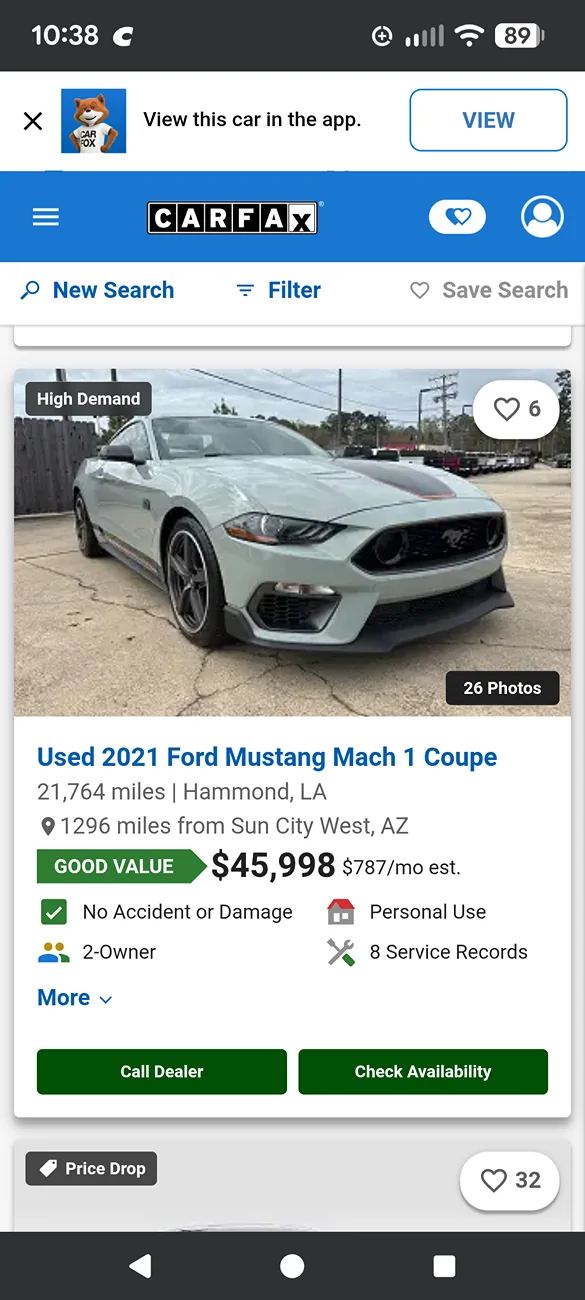Image resolution: width=585 pixels, height=1300 pixels.
Task: Open the hamburger navigation menu
Action: click(46, 217)
